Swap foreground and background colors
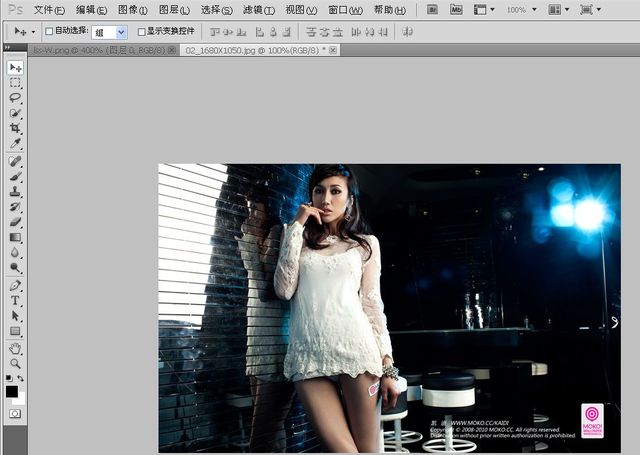The height and width of the screenshot is (455, 640). pos(20,378)
